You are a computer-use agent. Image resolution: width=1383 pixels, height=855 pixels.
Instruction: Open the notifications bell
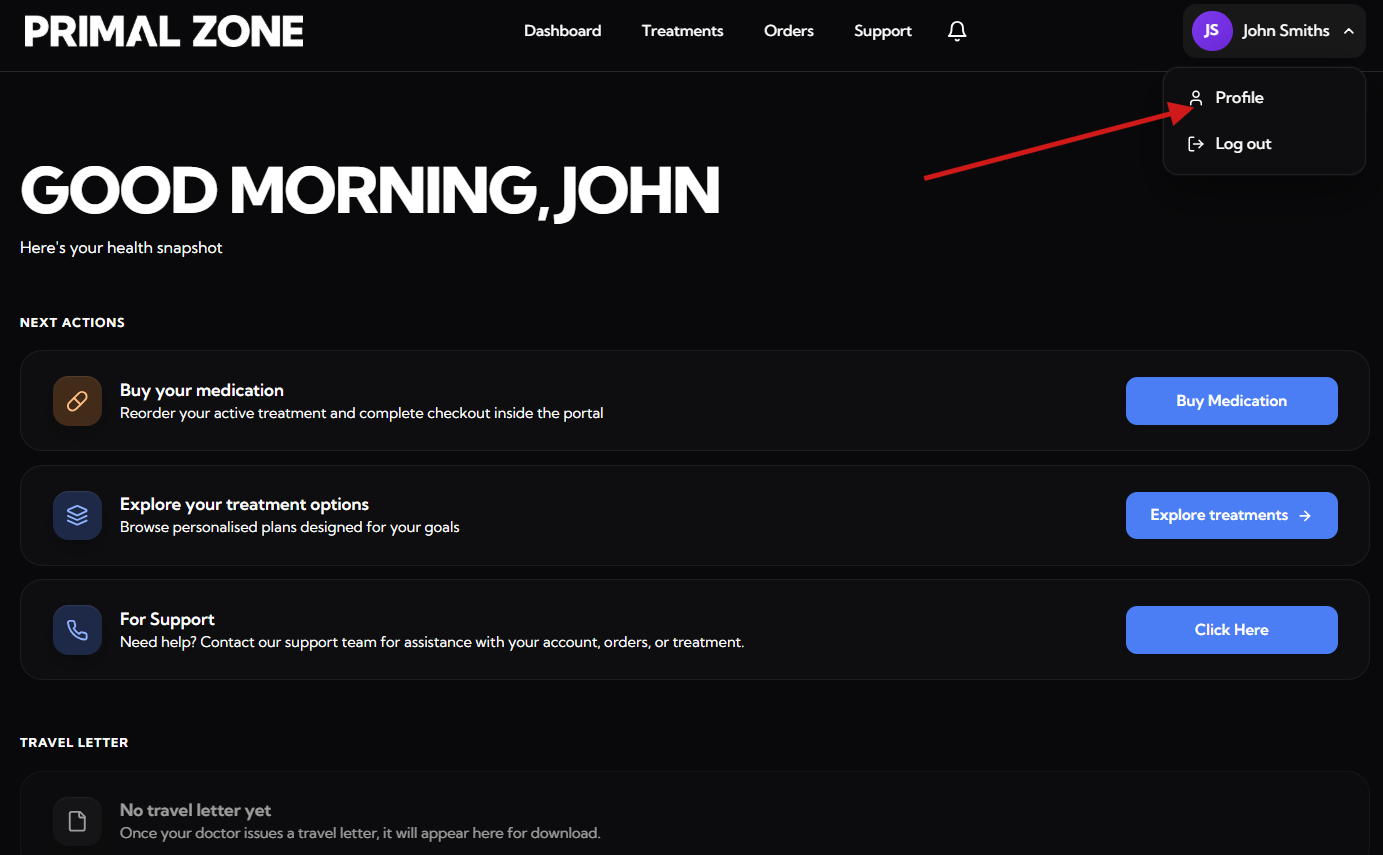coord(957,31)
